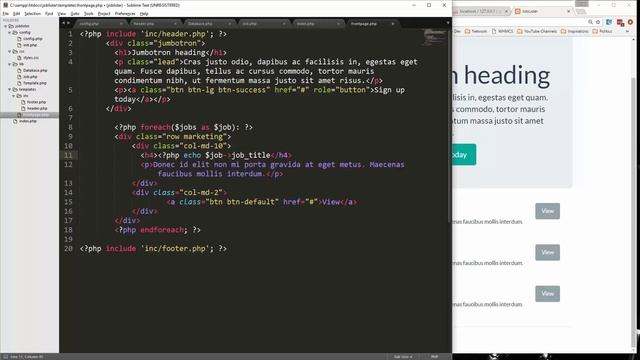Click the green Sign up today button
640x360 pixels.
464,155
